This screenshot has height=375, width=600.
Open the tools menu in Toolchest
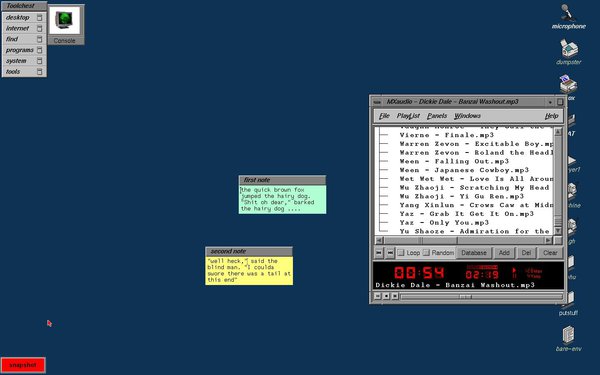pyautogui.click(x=24, y=72)
